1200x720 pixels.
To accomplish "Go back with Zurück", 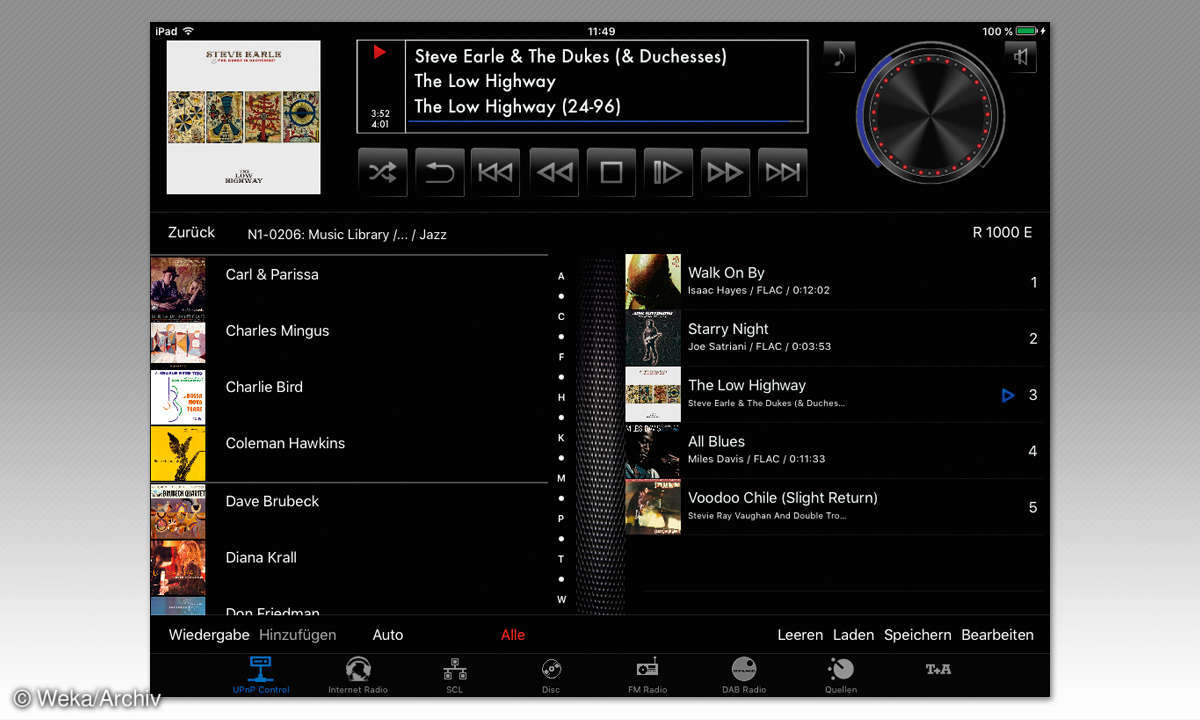I will coord(191,232).
